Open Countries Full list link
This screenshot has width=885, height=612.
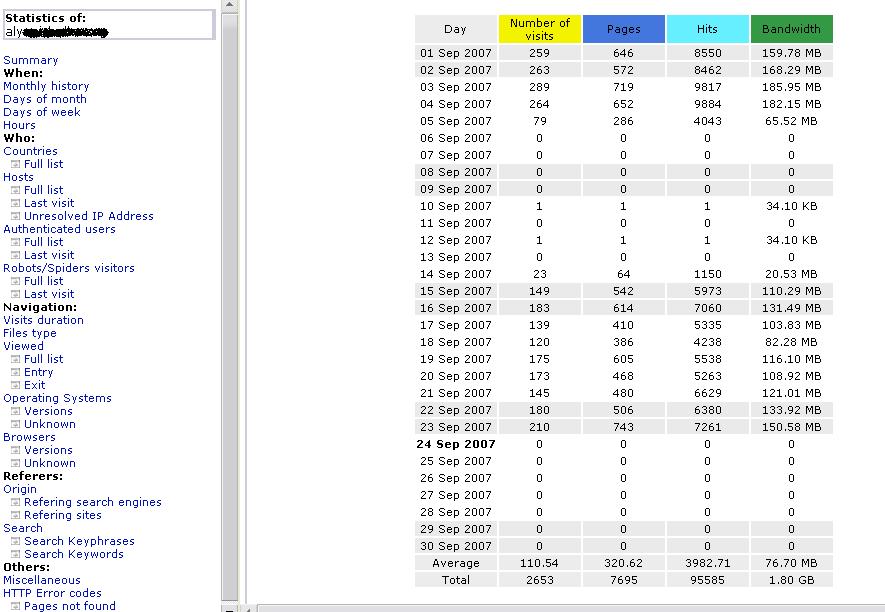(x=43, y=164)
